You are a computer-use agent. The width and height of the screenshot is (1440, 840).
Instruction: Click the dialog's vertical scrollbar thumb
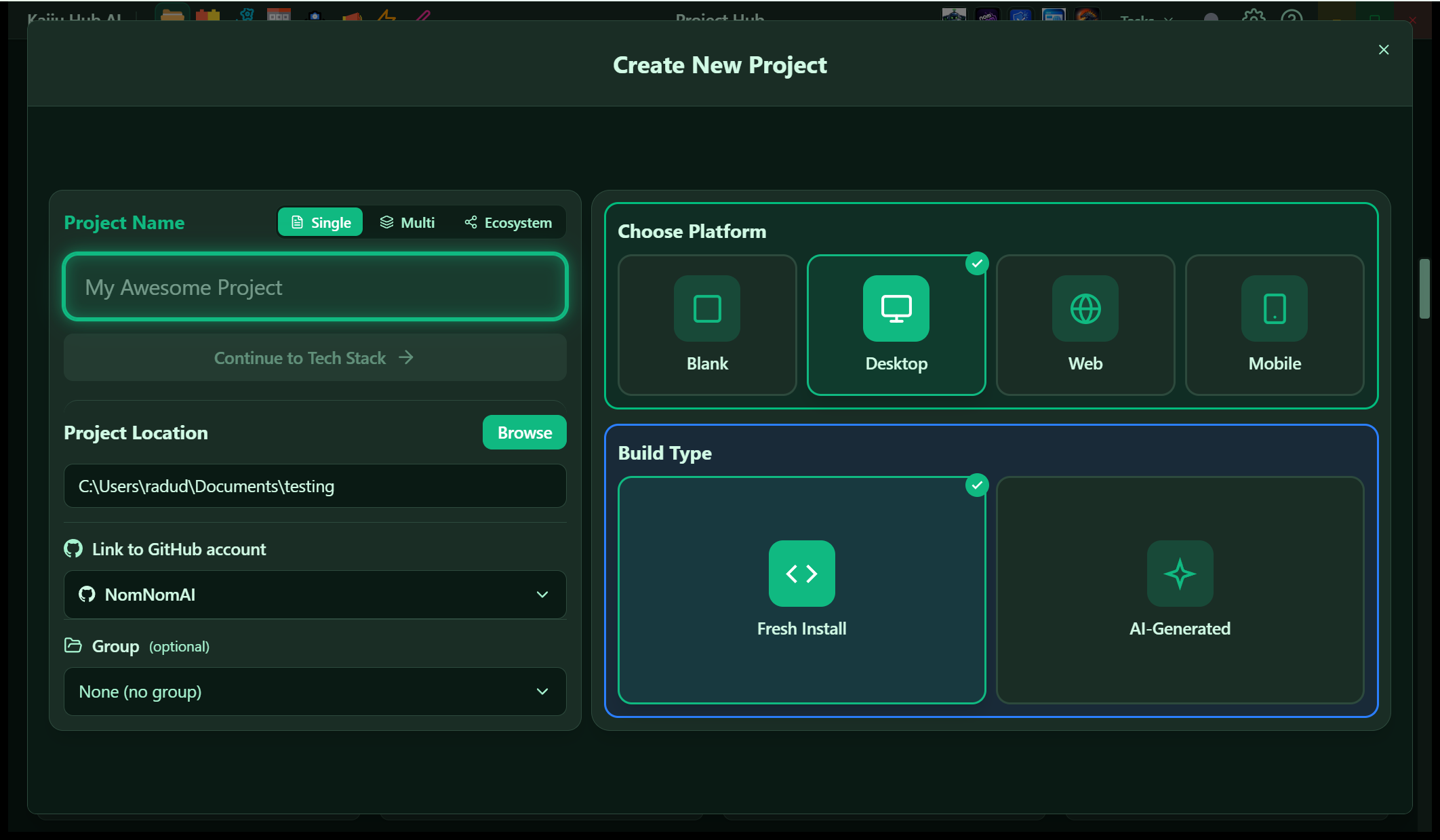tap(1424, 288)
